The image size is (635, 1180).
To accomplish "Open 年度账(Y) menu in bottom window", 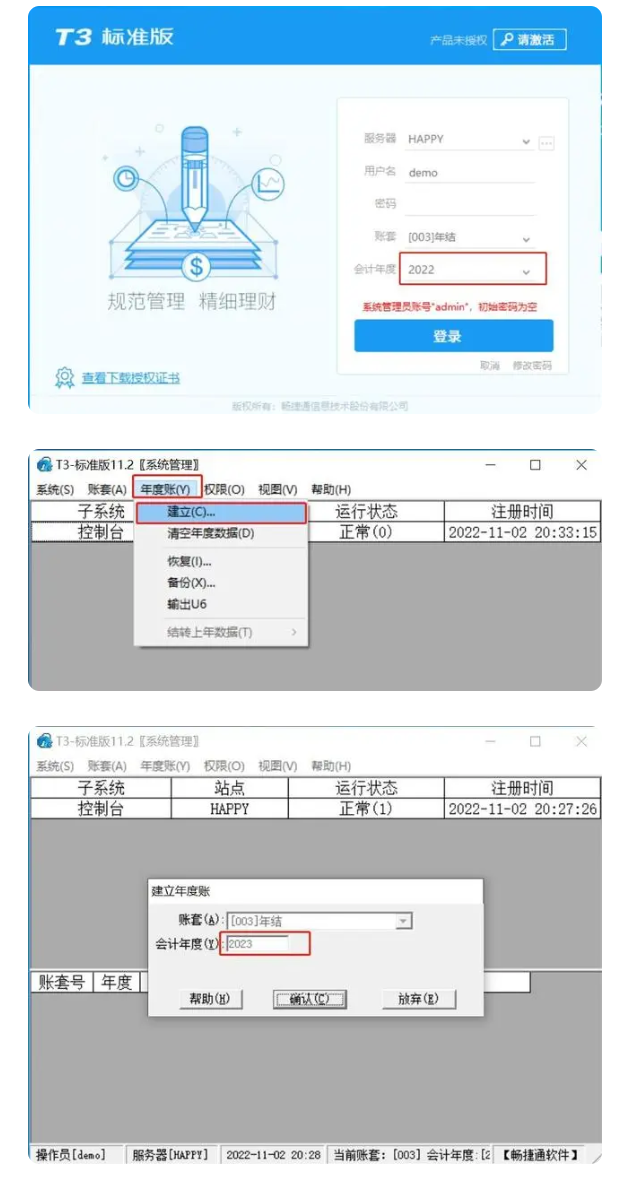I will coord(165,766).
